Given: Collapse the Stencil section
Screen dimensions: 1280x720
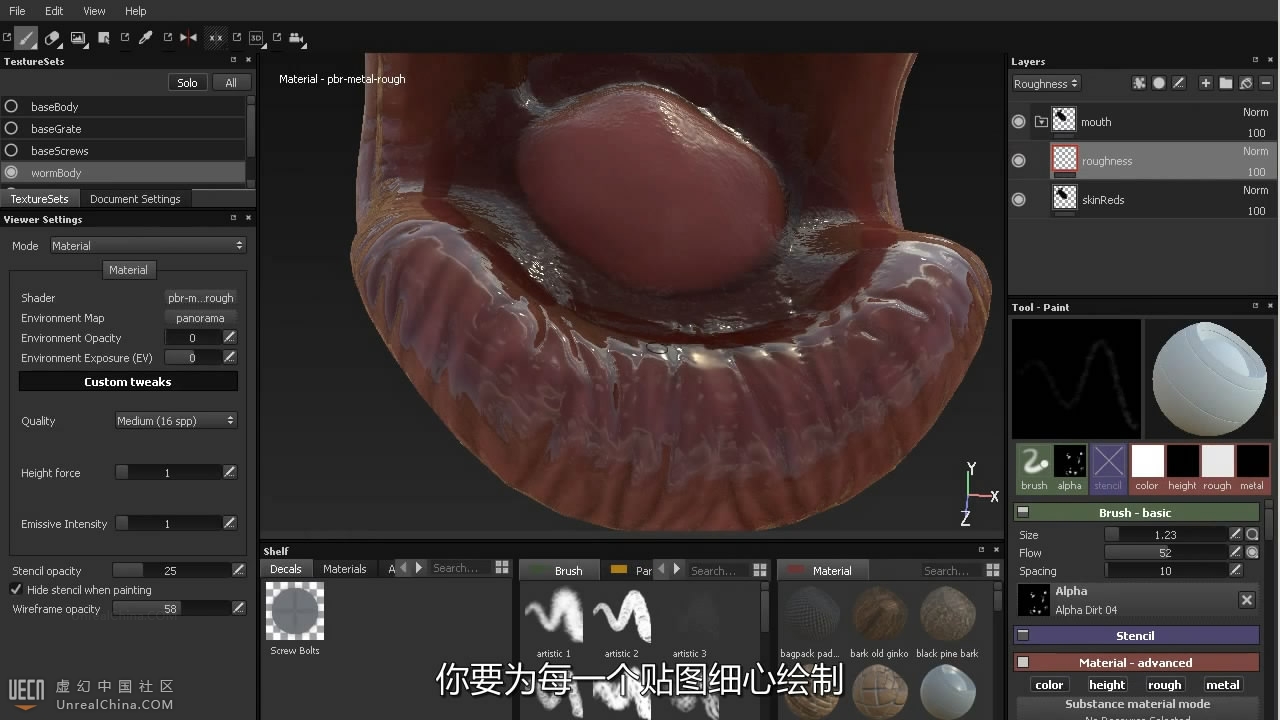Looking at the screenshot, I should click(x=1023, y=635).
